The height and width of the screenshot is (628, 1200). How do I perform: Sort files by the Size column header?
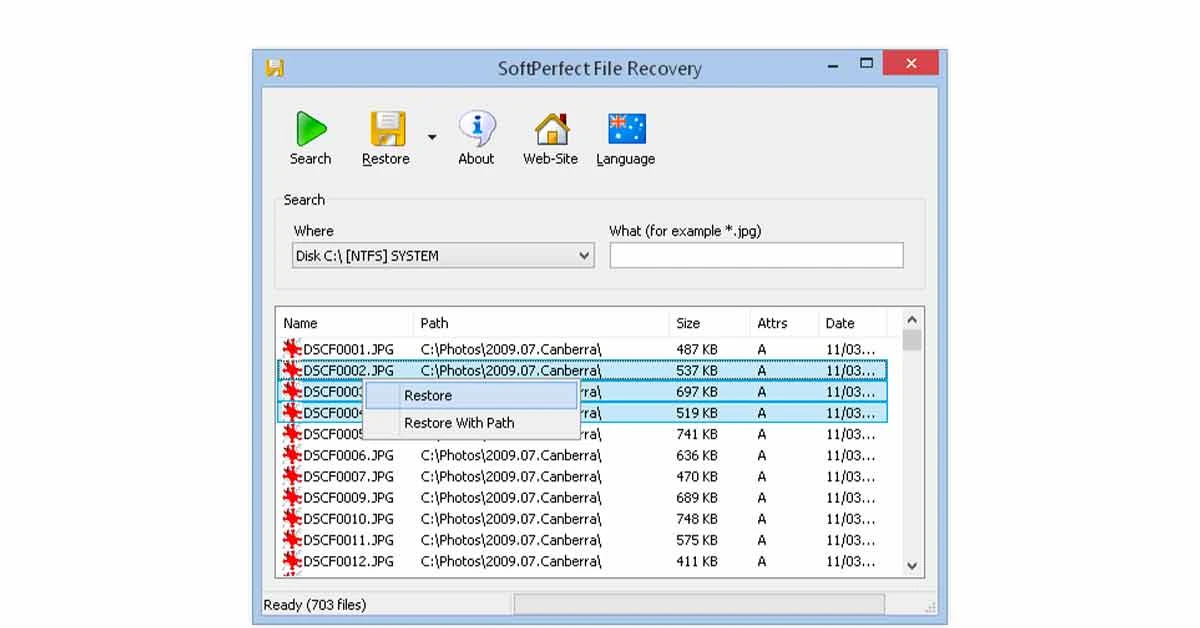coord(689,322)
